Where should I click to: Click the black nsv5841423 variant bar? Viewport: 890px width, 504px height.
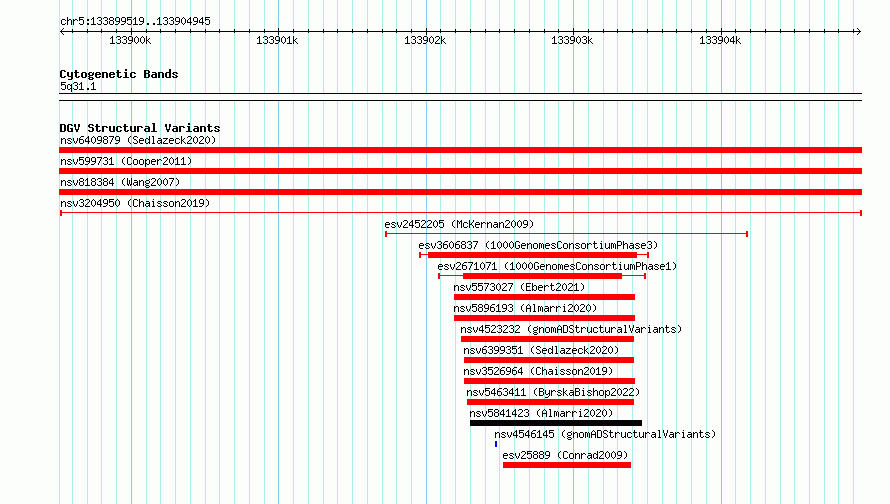(556, 423)
